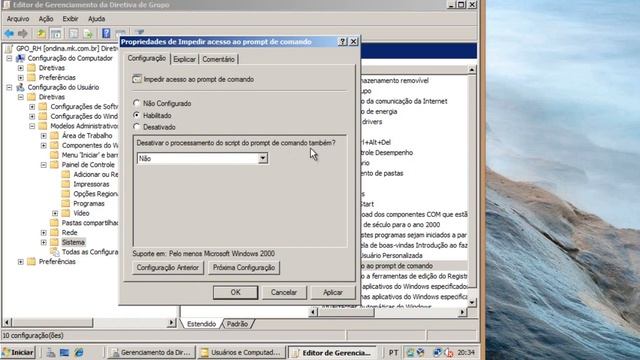The height and width of the screenshot is (360, 640).
Task: Expand the Vídeo node
Action: 55,213
